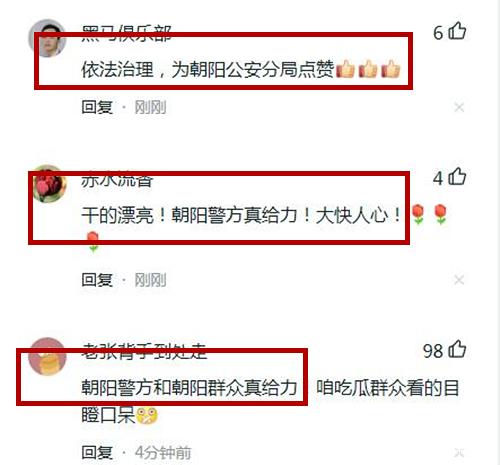
Task: Dismiss the second comment with X icon
Action: point(459,280)
